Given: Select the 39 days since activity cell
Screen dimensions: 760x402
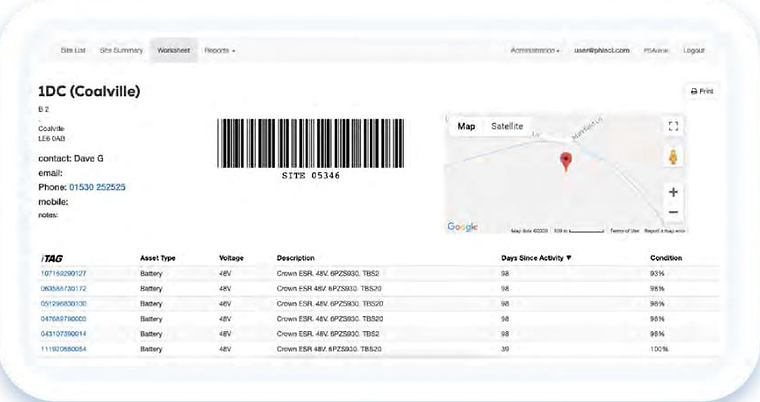Looking at the screenshot, I should [x=505, y=349].
